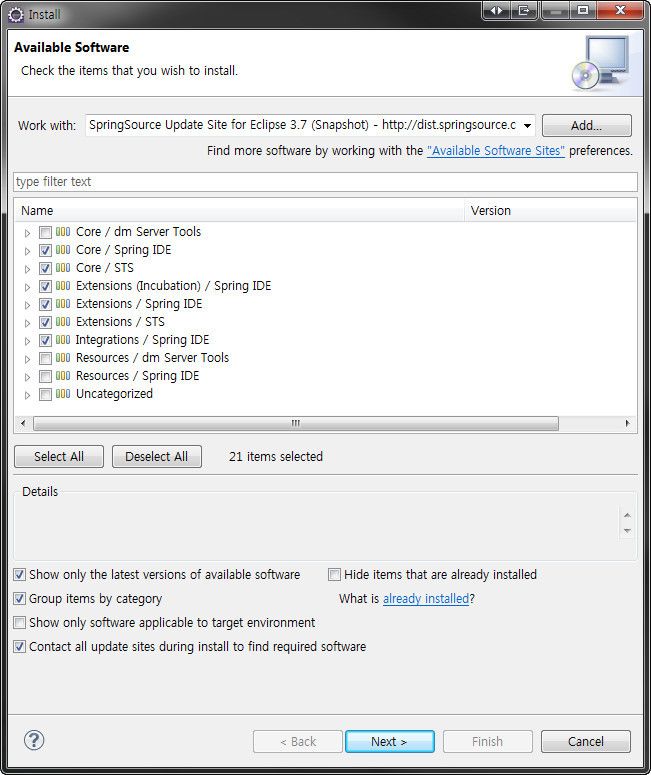Viewport: 651px width, 775px height.
Task: Click the type filter text field
Action: point(325,182)
